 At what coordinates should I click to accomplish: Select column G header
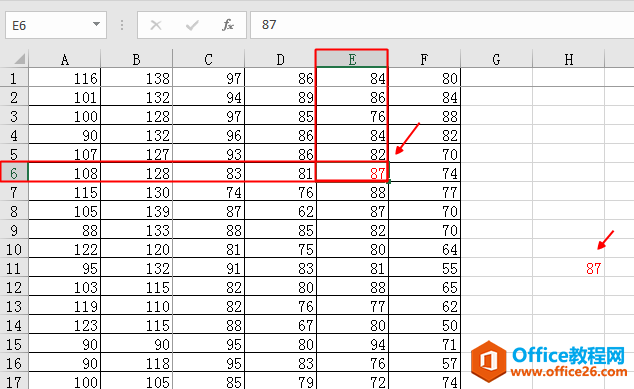496,59
